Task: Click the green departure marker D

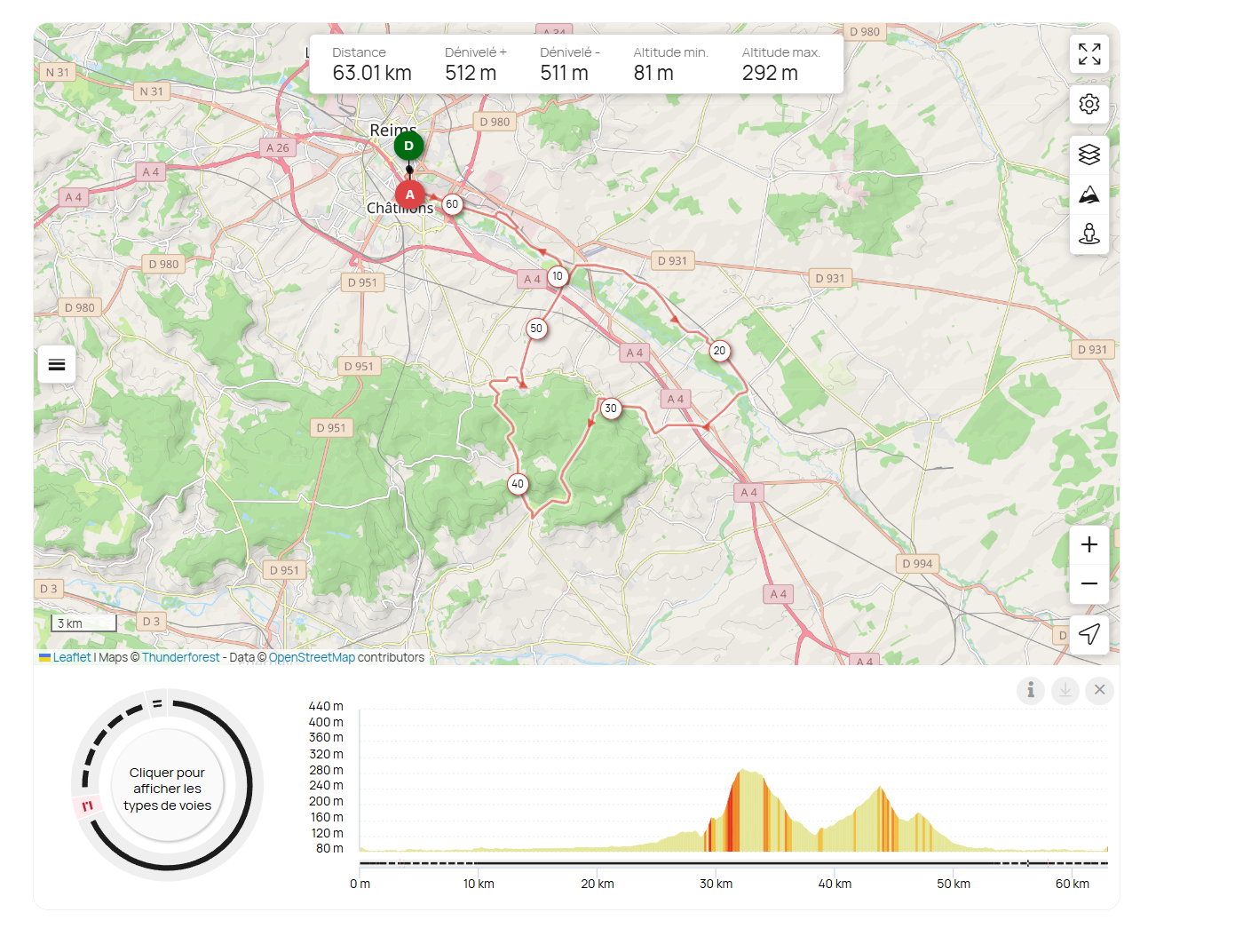Action: (x=408, y=146)
